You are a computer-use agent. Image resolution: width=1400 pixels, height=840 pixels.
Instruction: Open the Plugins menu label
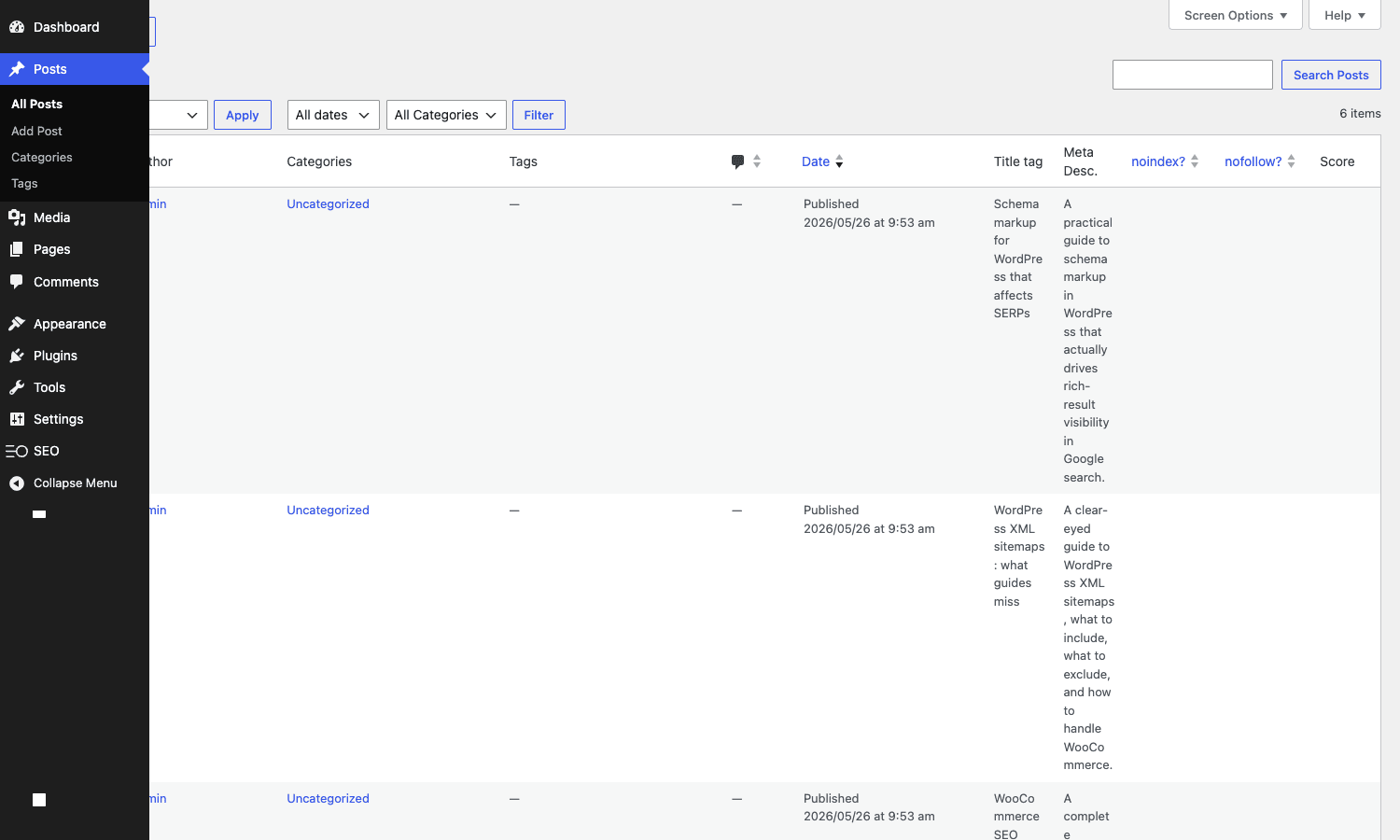(x=55, y=356)
